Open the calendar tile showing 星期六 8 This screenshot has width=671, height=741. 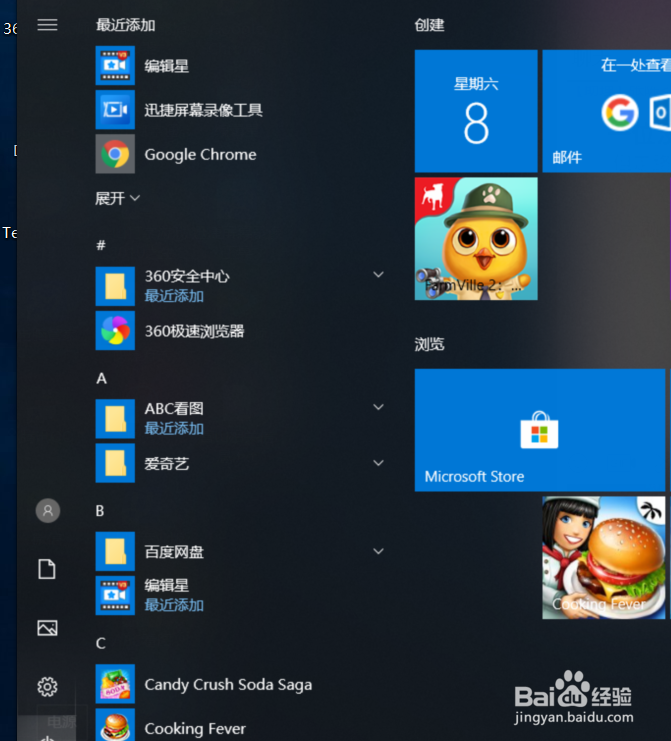pos(476,111)
